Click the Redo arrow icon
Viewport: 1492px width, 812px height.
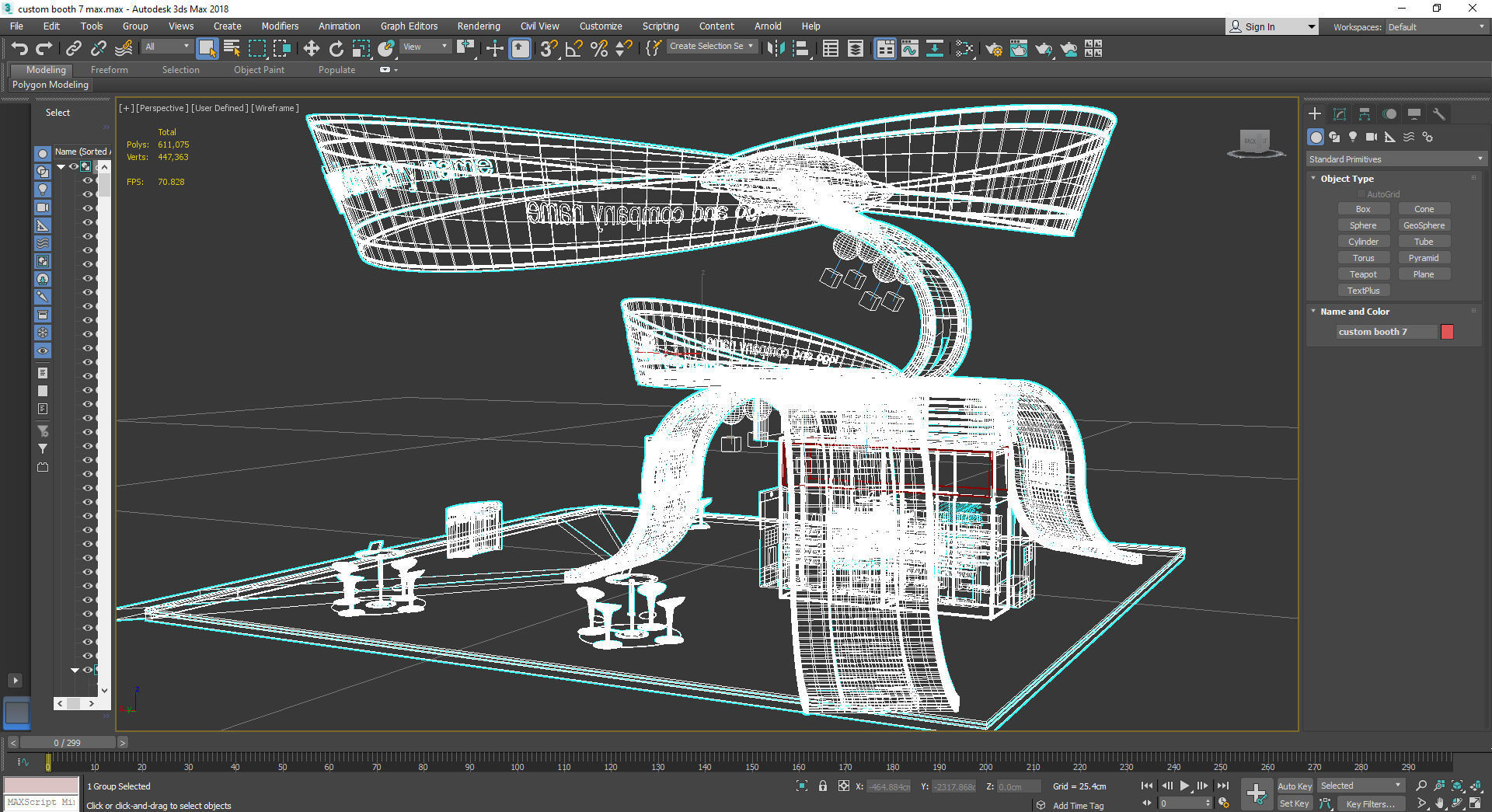tap(44, 49)
